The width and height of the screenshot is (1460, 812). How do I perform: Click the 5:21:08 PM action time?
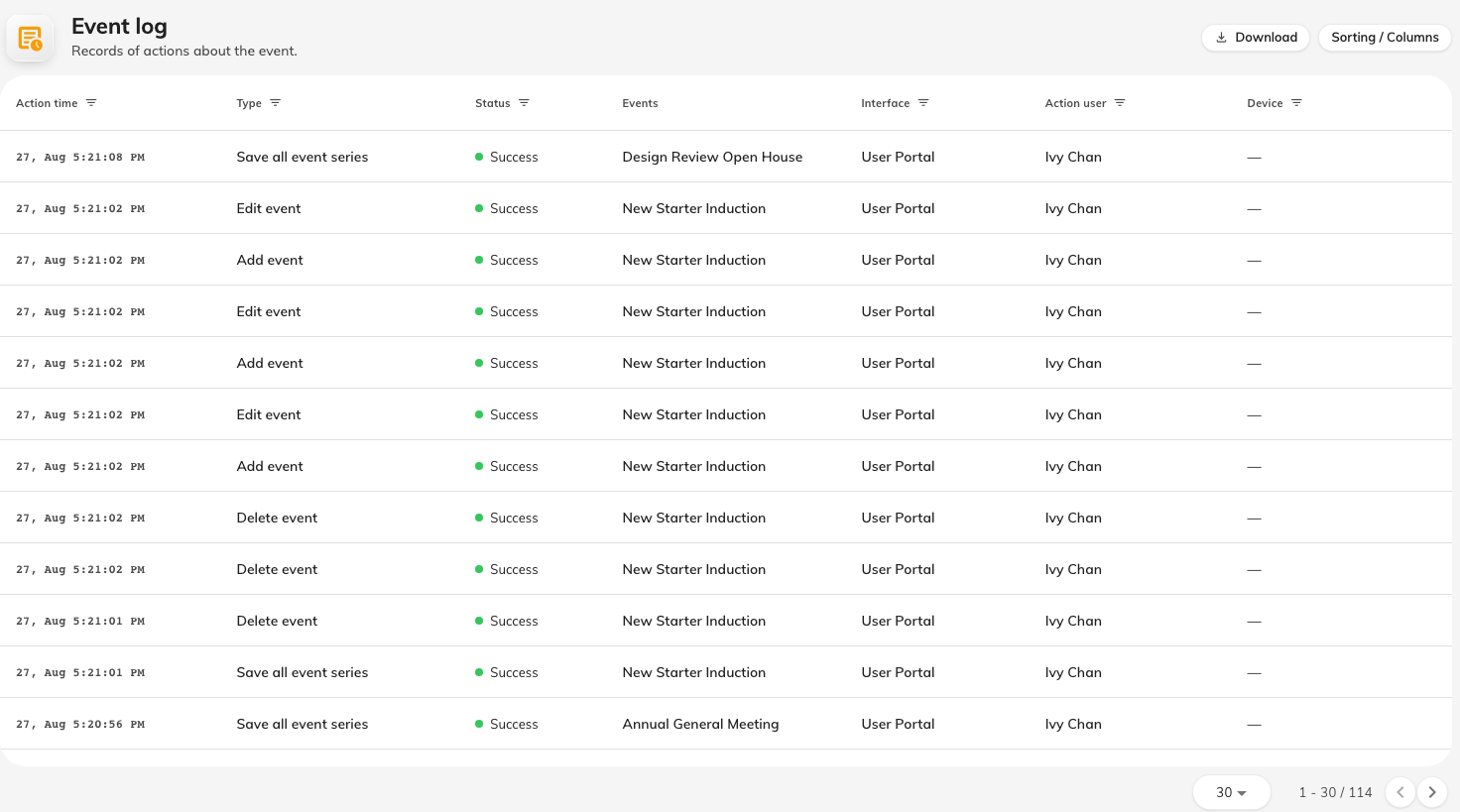point(80,158)
